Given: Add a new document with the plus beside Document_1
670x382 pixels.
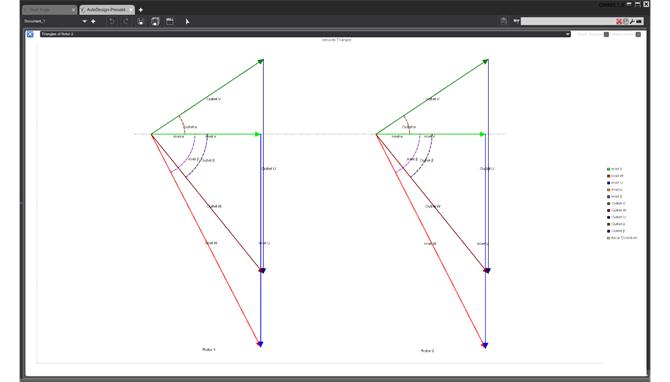Looking at the screenshot, I should pos(93,21).
